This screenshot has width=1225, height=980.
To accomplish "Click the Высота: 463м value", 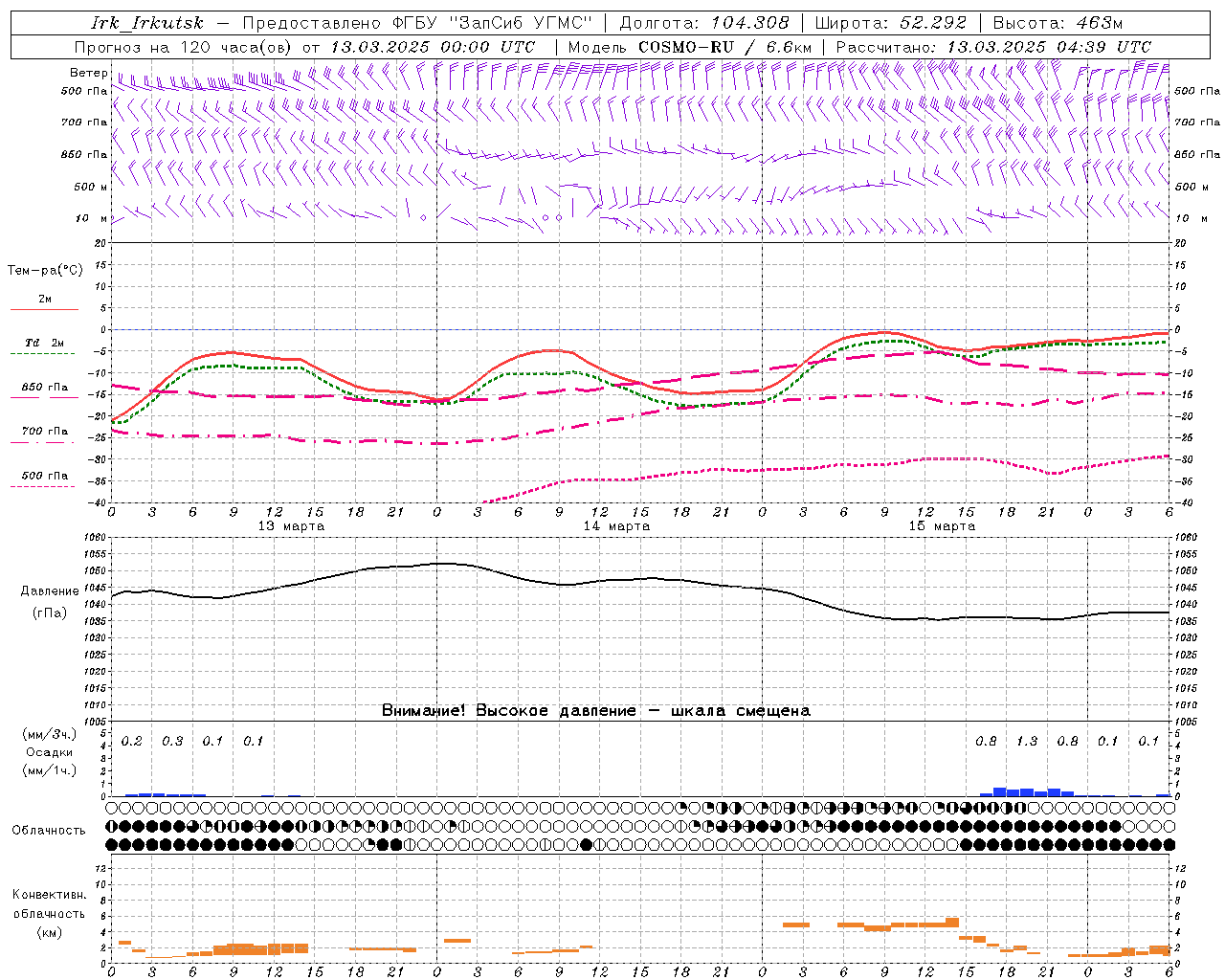I will (1058, 23).
